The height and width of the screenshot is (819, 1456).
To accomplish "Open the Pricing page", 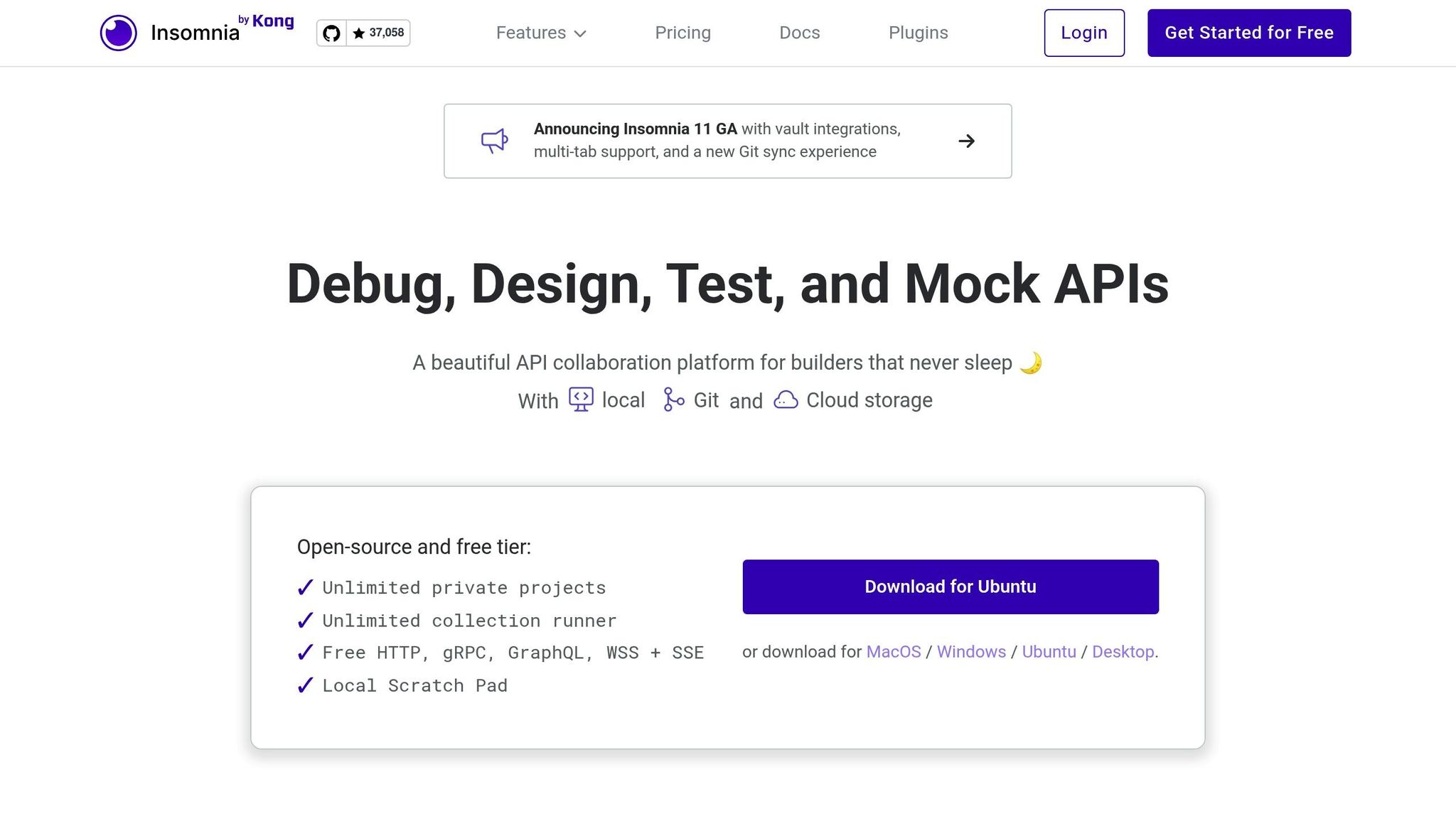I will coord(682,33).
